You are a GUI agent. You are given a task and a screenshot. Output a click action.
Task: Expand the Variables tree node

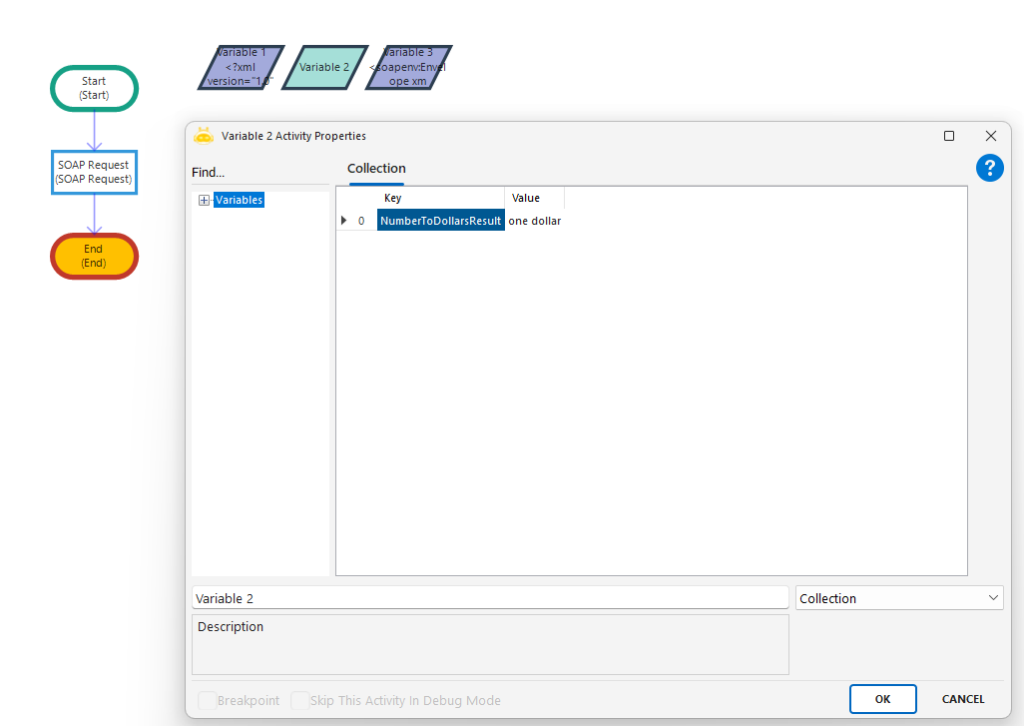(x=204, y=200)
